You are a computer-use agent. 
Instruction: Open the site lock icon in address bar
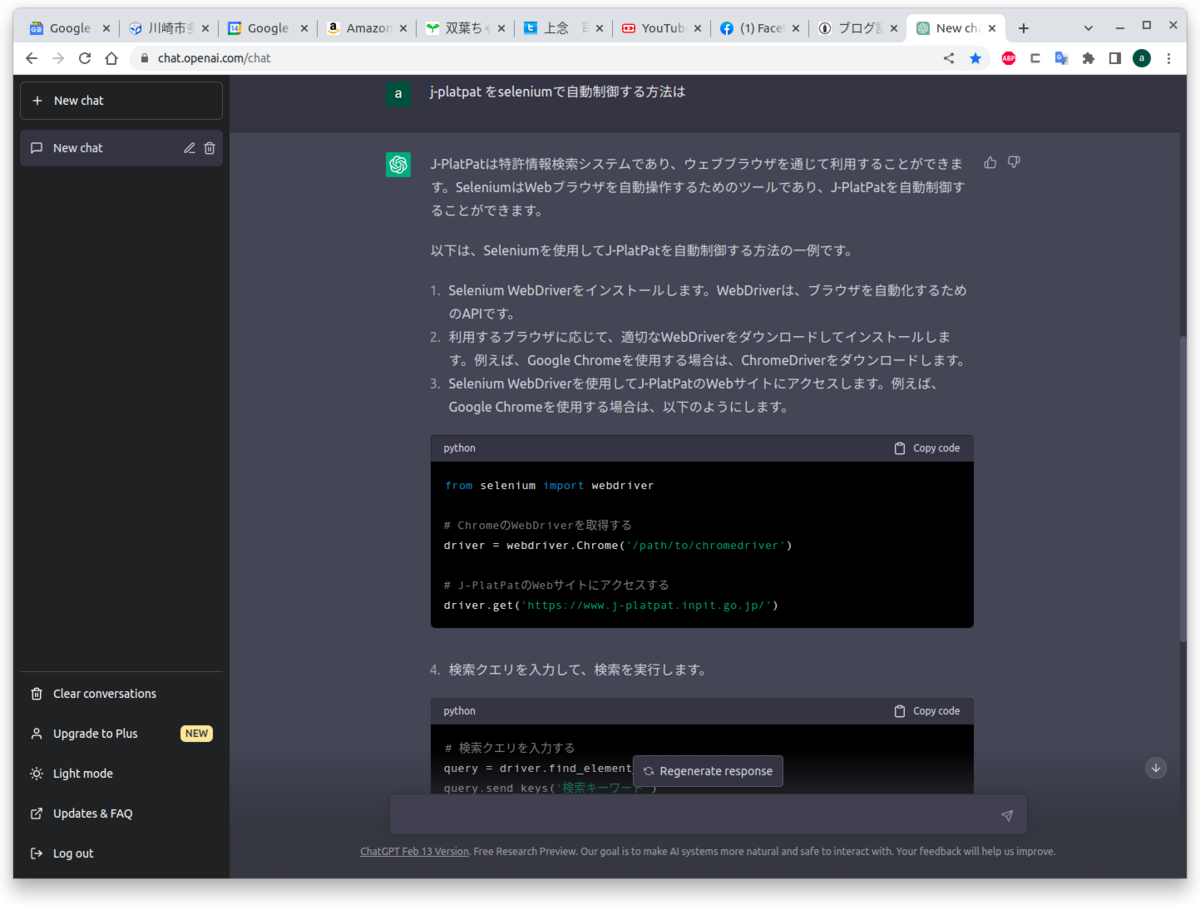[145, 58]
